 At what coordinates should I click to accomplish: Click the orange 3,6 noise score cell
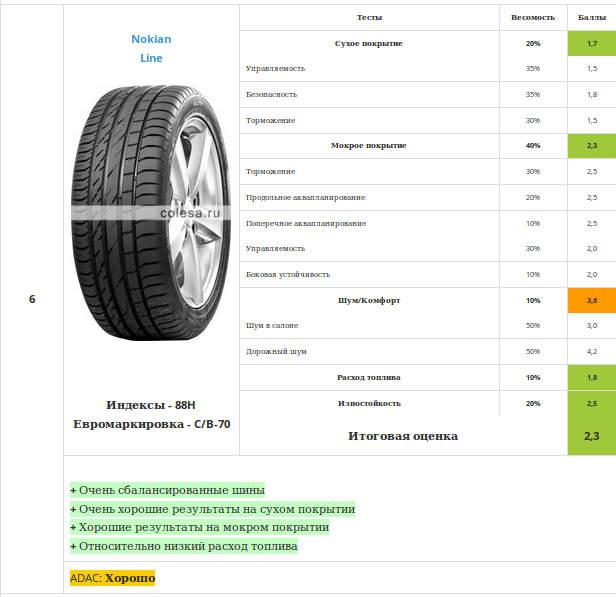tap(592, 300)
